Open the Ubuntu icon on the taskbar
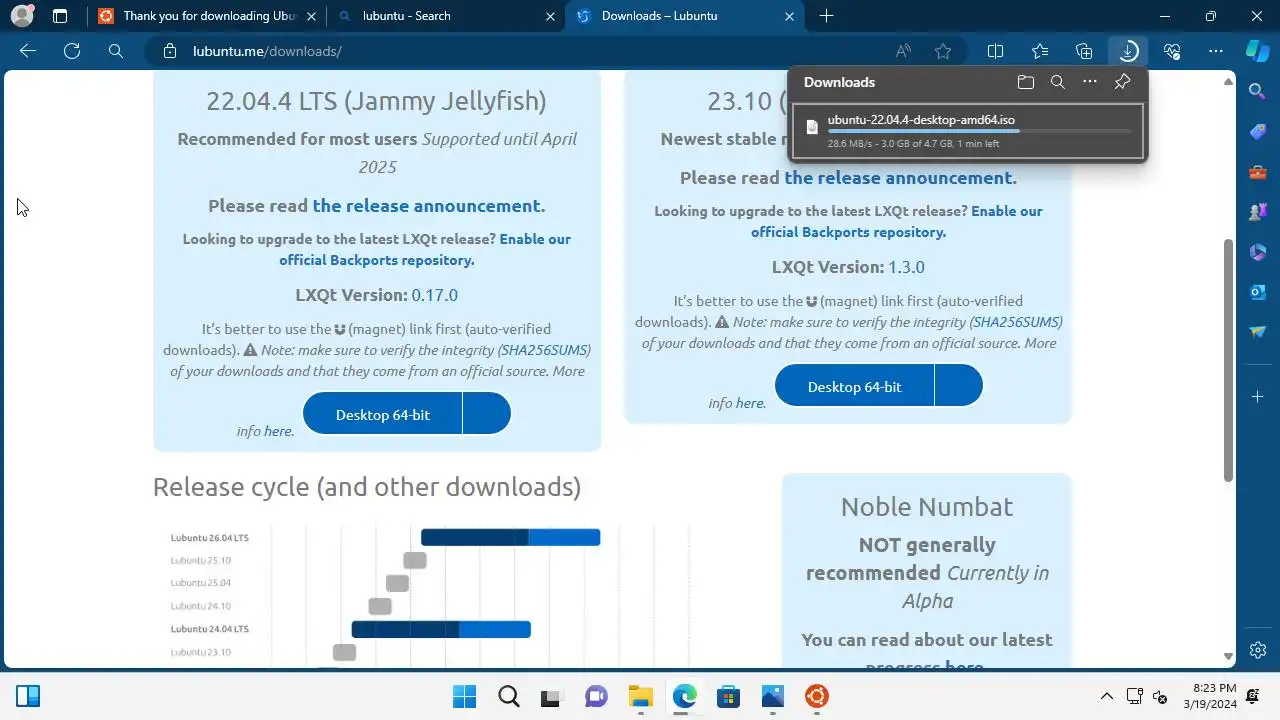 tap(816, 696)
